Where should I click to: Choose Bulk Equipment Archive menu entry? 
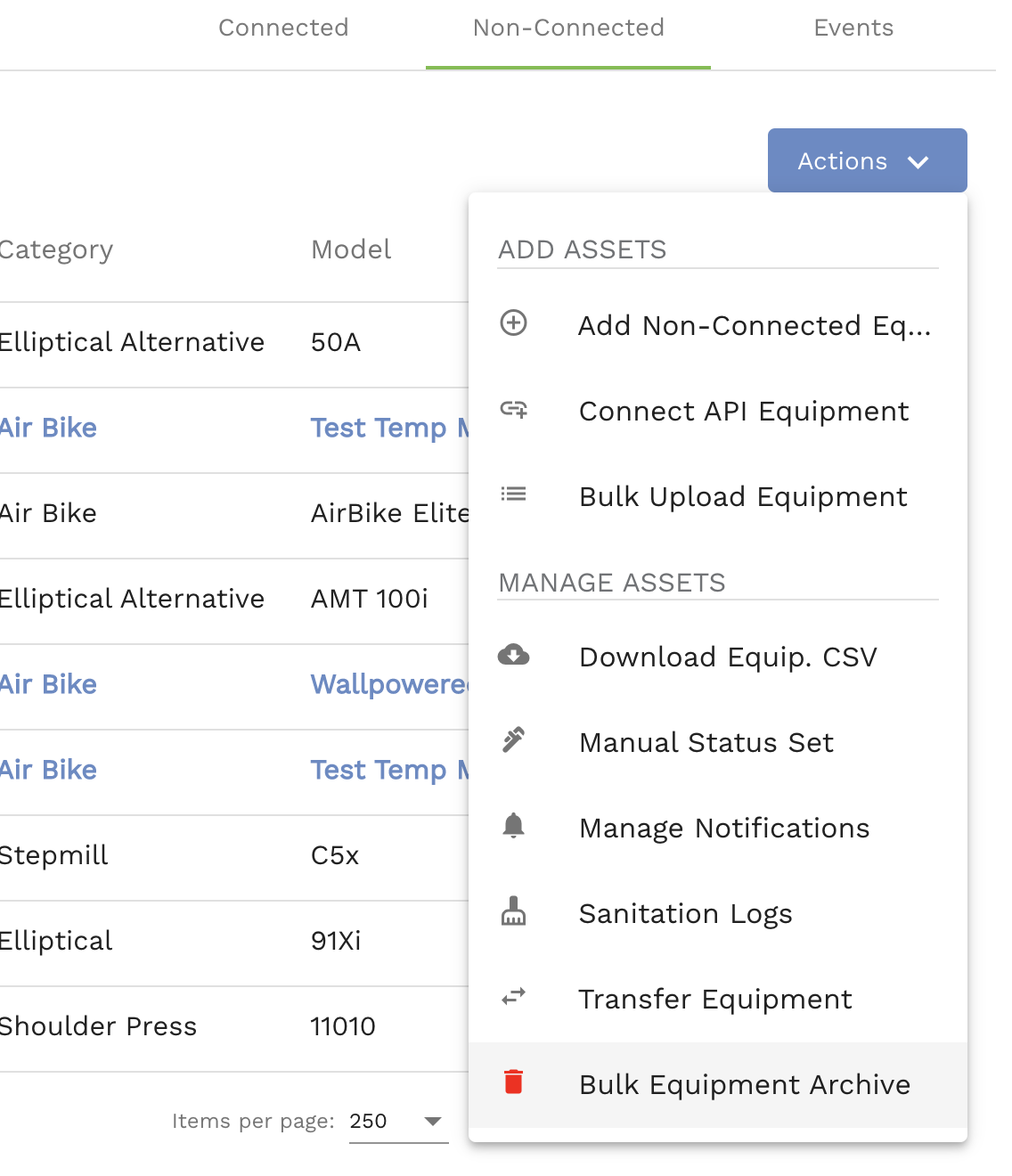[x=744, y=1084]
